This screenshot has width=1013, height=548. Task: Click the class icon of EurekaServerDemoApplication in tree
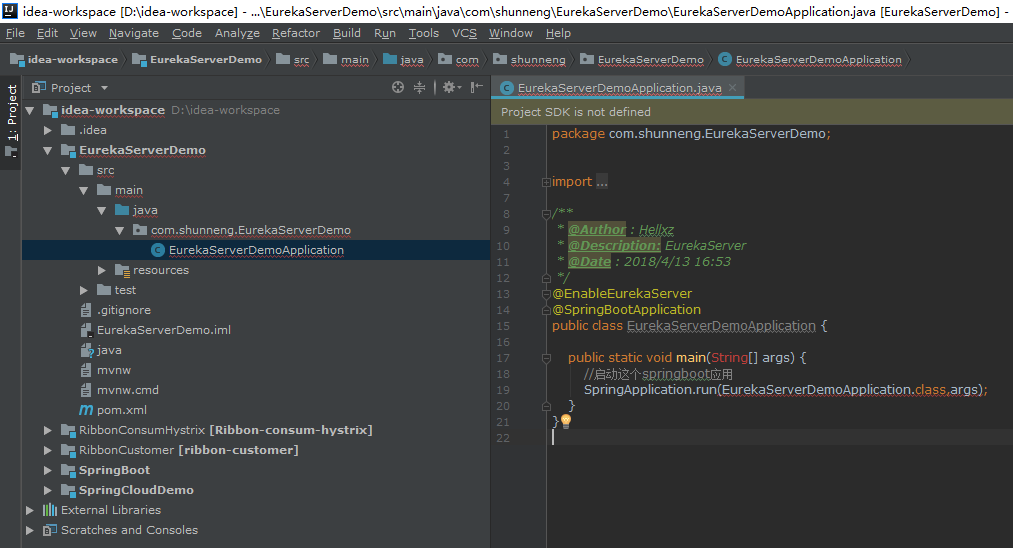(158, 250)
